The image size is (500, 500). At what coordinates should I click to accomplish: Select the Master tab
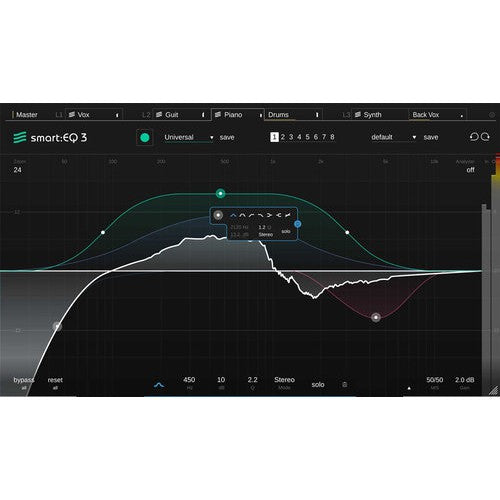[27, 115]
